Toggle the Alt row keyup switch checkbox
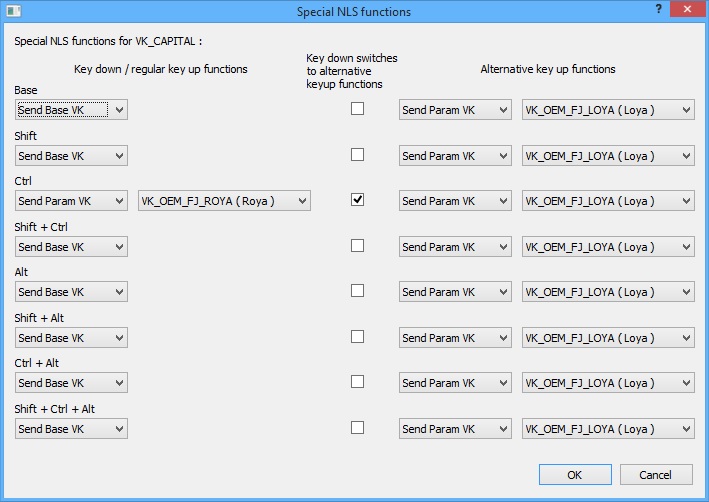The height and width of the screenshot is (502, 709). (357, 290)
